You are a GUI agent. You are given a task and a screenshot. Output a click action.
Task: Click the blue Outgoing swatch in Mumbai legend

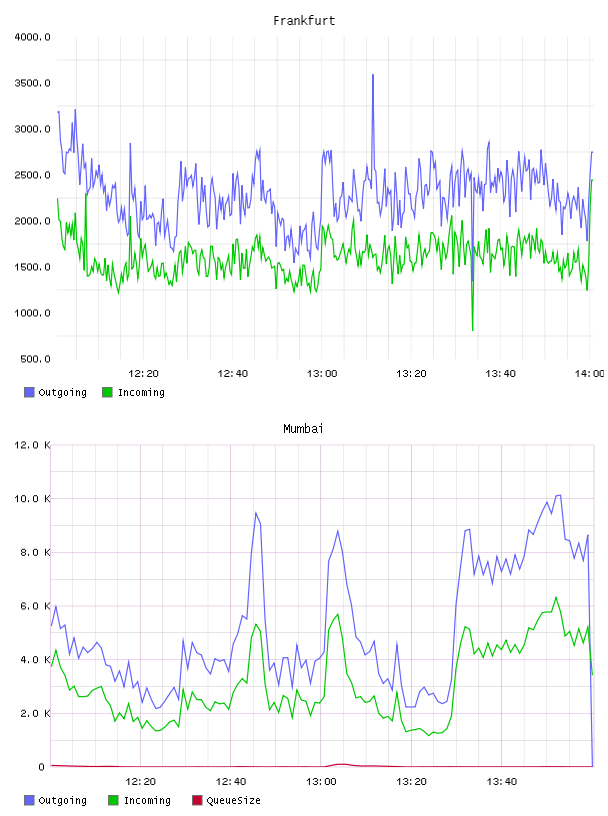[29, 800]
